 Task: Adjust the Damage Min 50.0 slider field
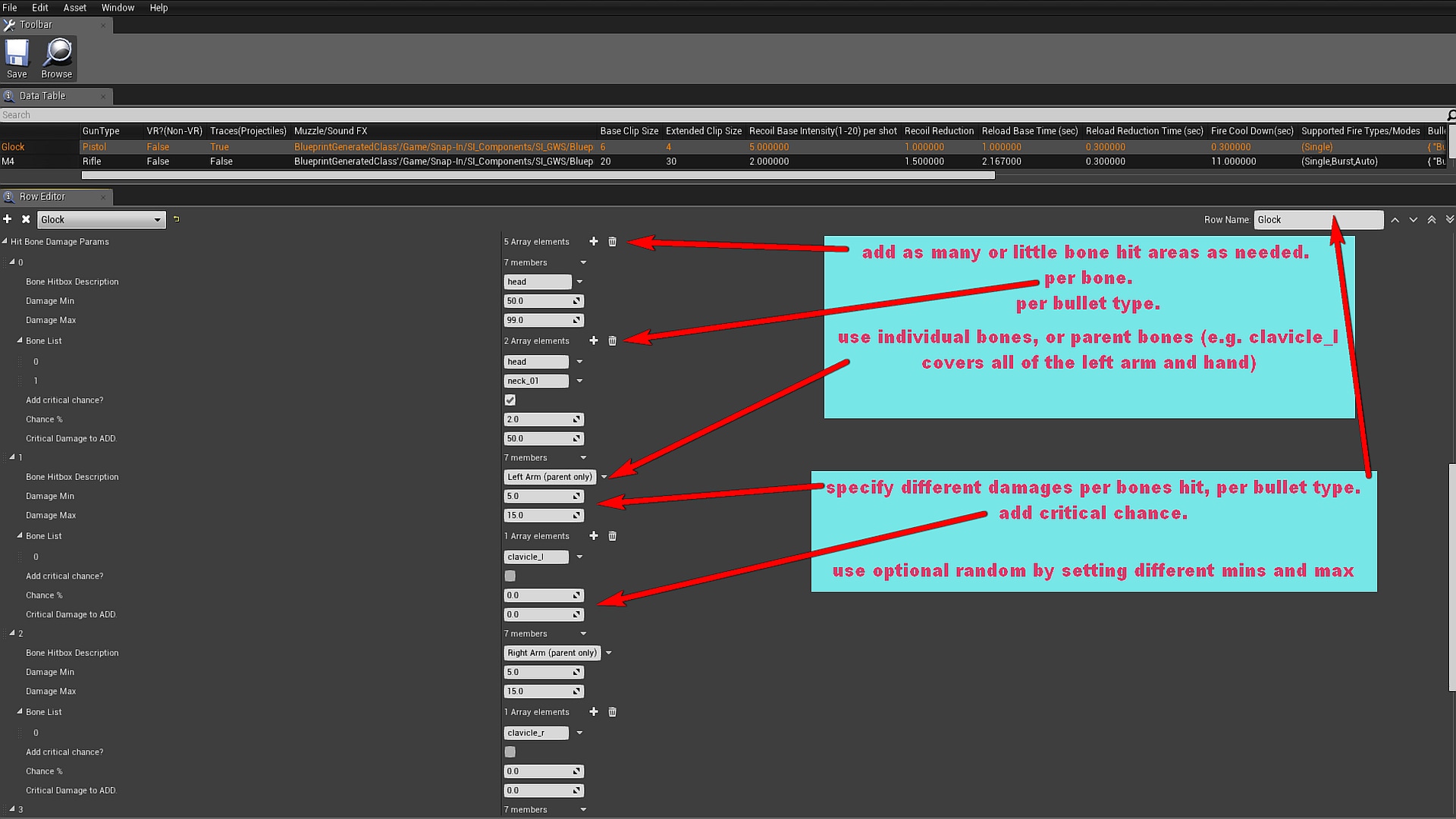pos(544,301)
